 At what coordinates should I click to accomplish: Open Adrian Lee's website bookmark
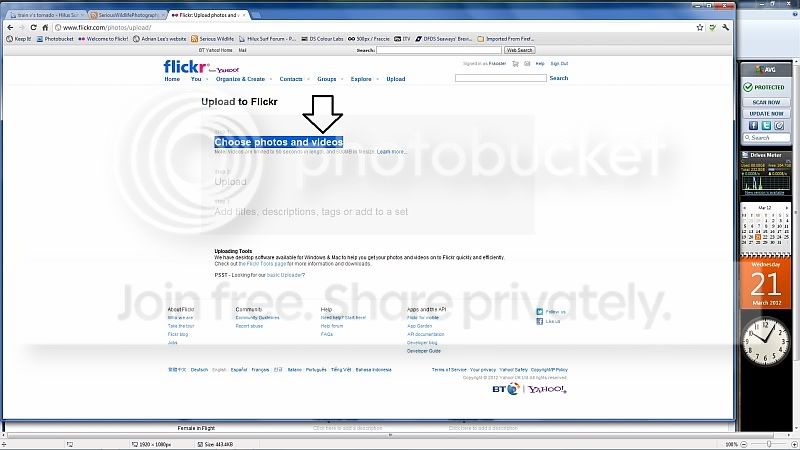(160, 39)
